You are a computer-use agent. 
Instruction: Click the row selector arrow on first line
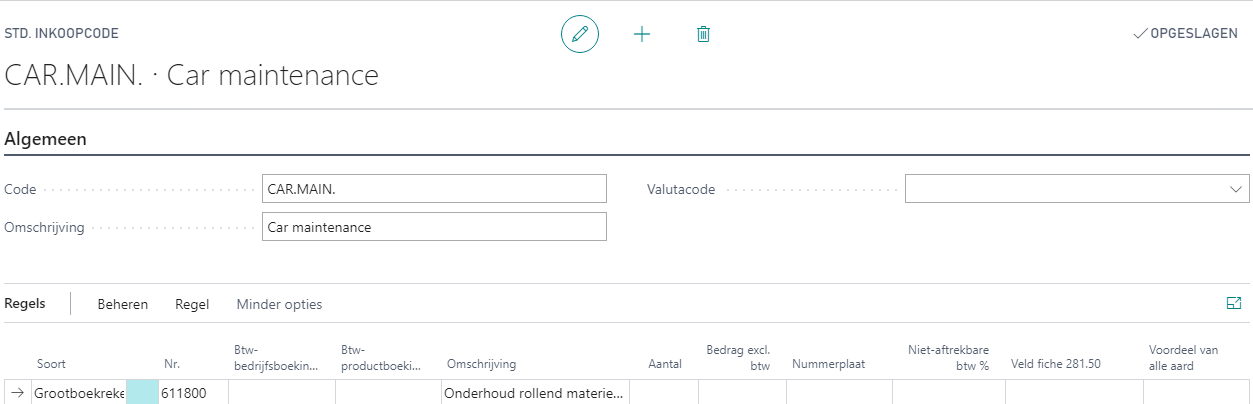point(18,393)
